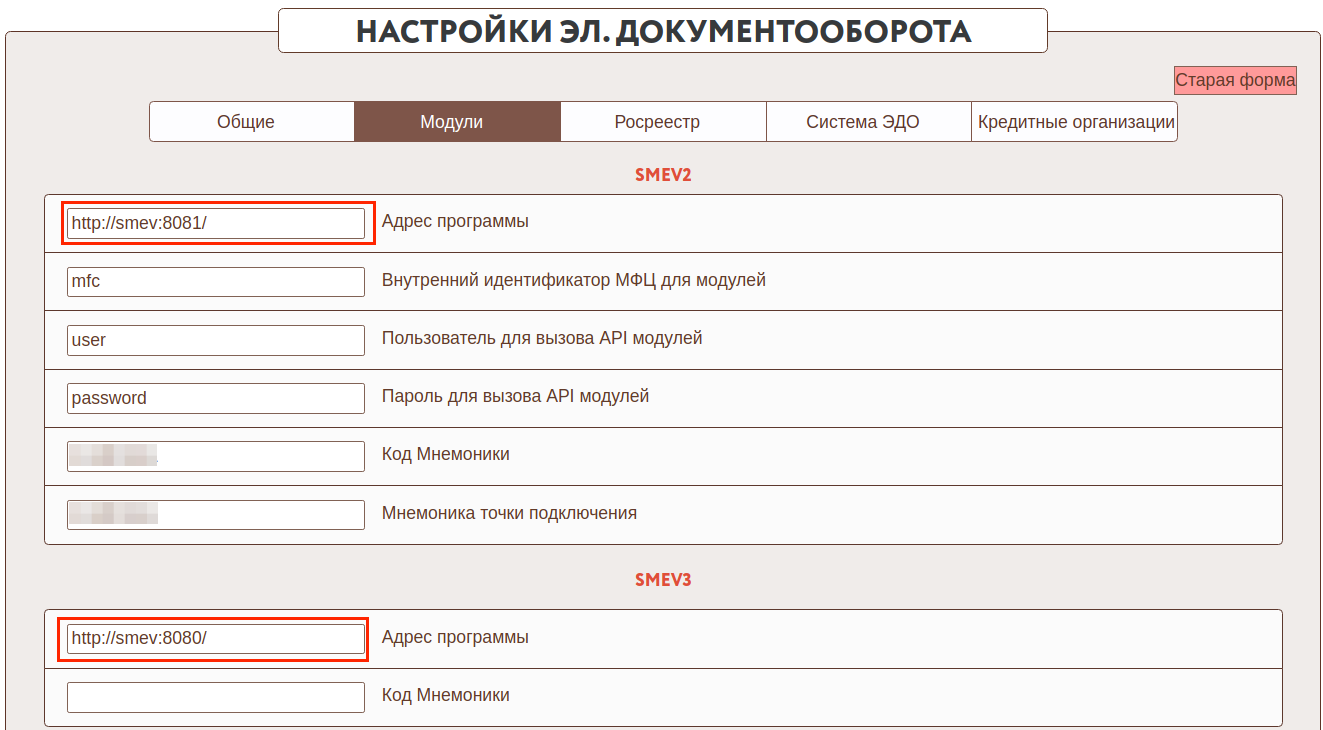
Task: Click the input field containing user
Action: 216,340
